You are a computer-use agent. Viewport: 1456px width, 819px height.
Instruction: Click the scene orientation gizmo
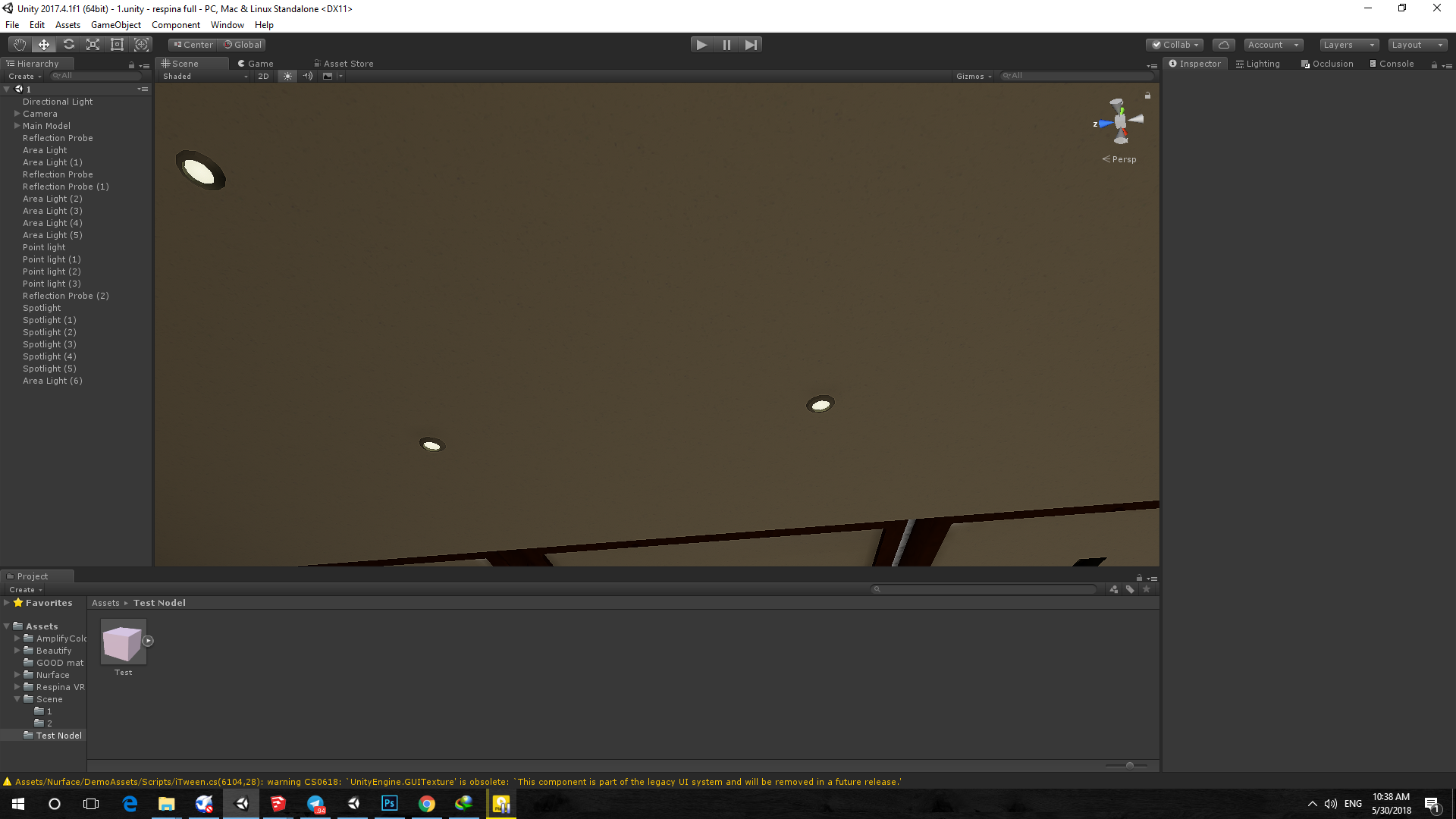(1120, 121)
